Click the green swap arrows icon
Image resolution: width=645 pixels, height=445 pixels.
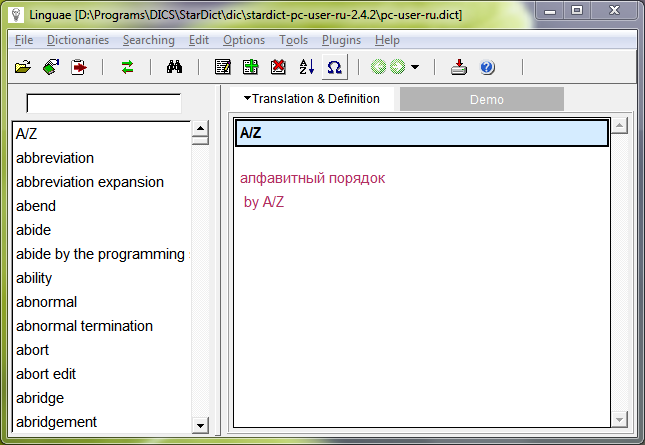pyautogui.click(x=127, y=68)
